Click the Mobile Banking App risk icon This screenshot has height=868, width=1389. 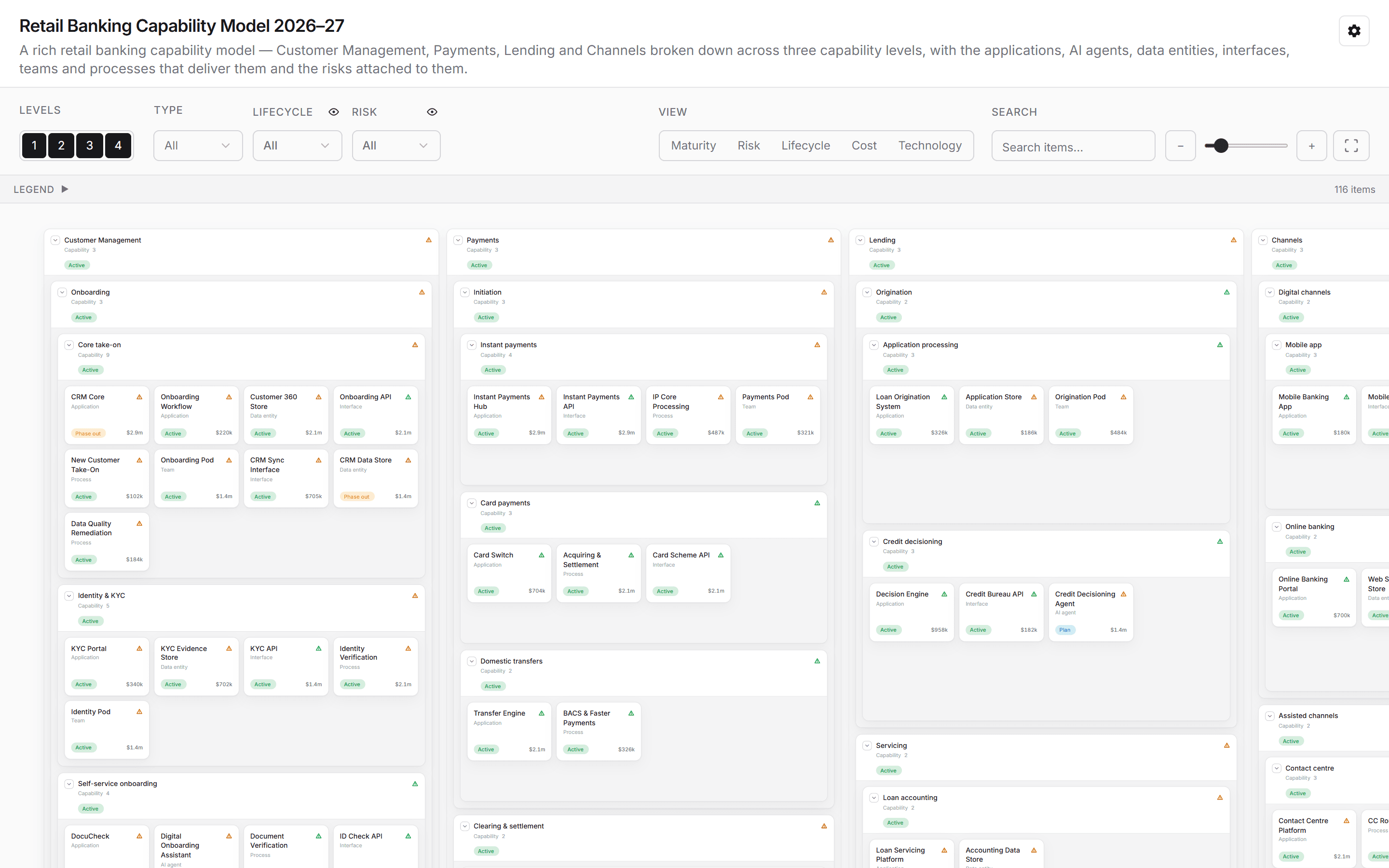(x=1346, y=397)
